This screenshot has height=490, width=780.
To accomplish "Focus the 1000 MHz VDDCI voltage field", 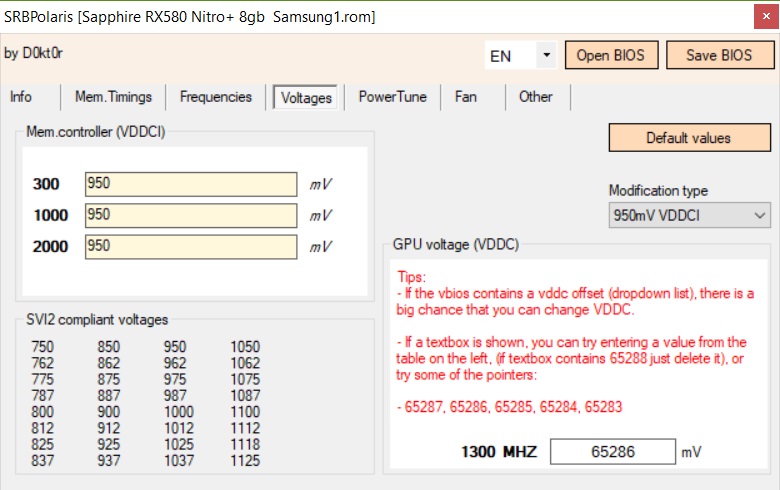I will point(191,215).
